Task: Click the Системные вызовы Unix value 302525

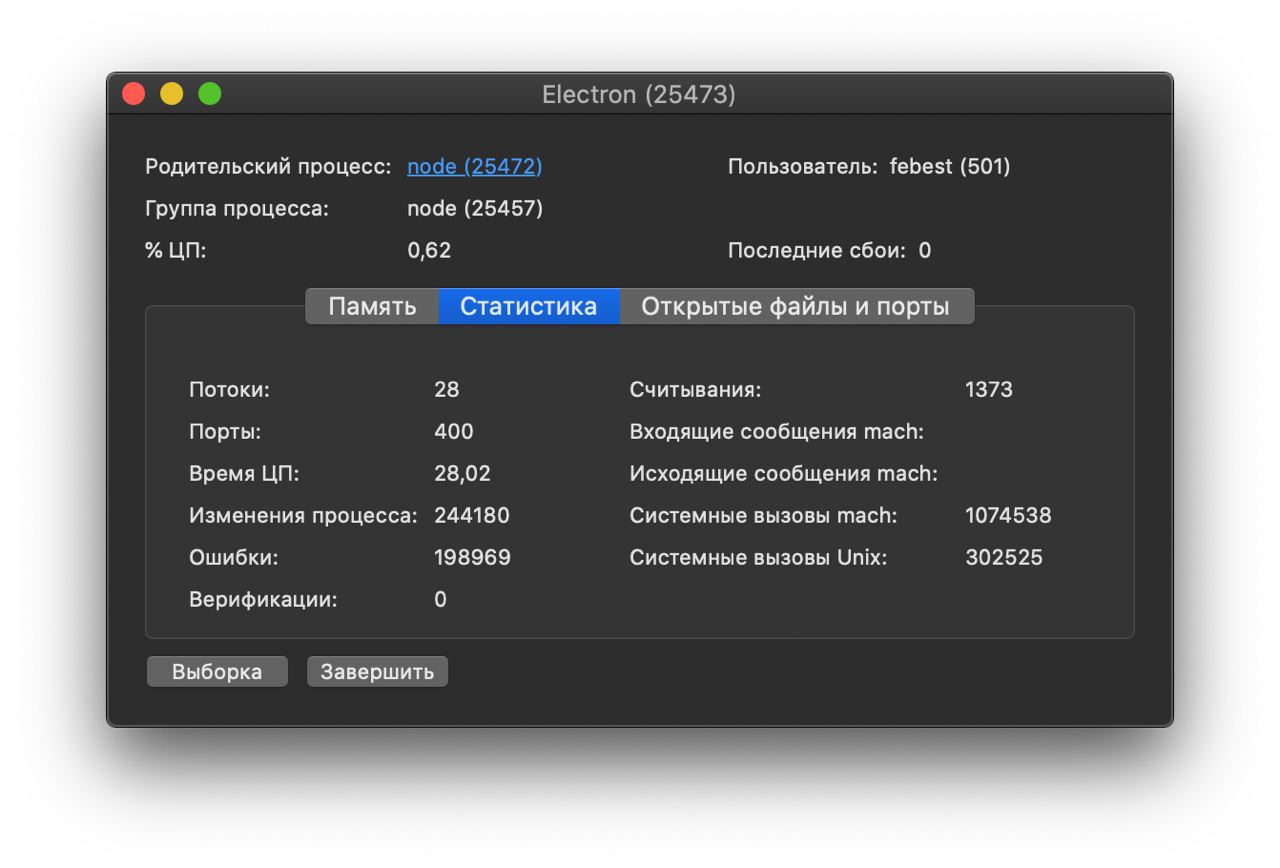Action: coord(1003,558)
